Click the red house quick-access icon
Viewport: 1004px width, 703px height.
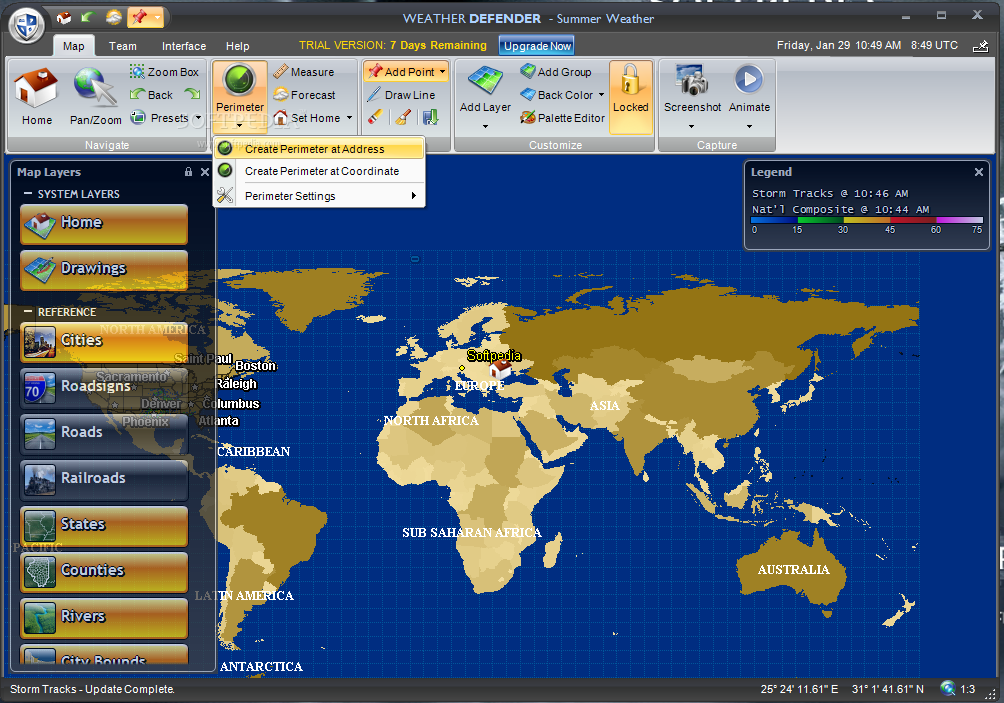(64, 18)
